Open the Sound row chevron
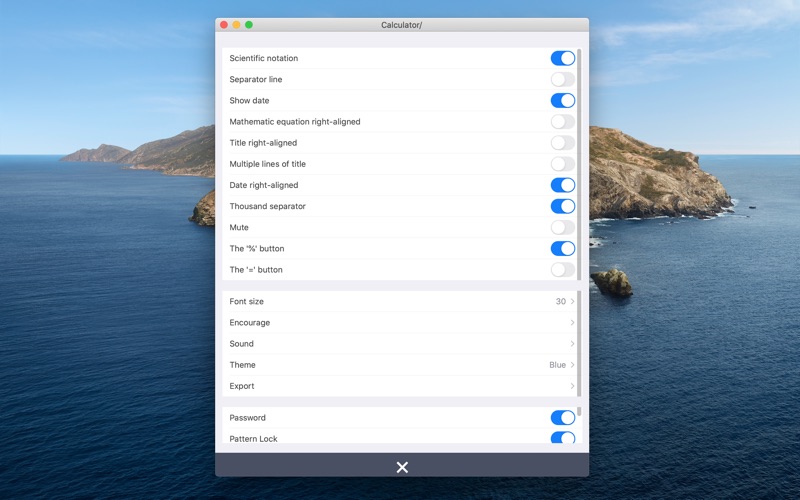 572,344
